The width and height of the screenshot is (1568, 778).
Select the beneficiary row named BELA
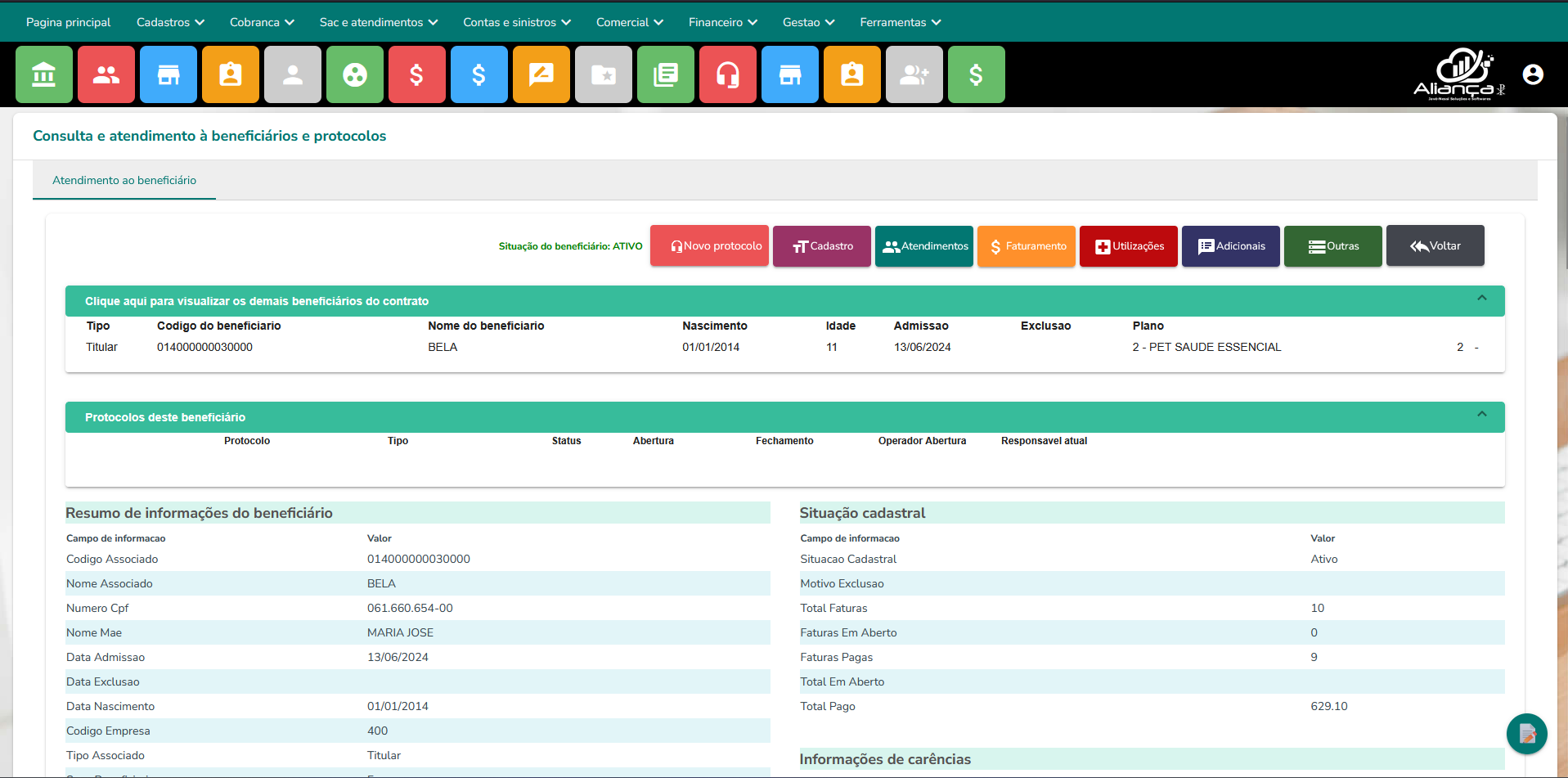point(443,346)
